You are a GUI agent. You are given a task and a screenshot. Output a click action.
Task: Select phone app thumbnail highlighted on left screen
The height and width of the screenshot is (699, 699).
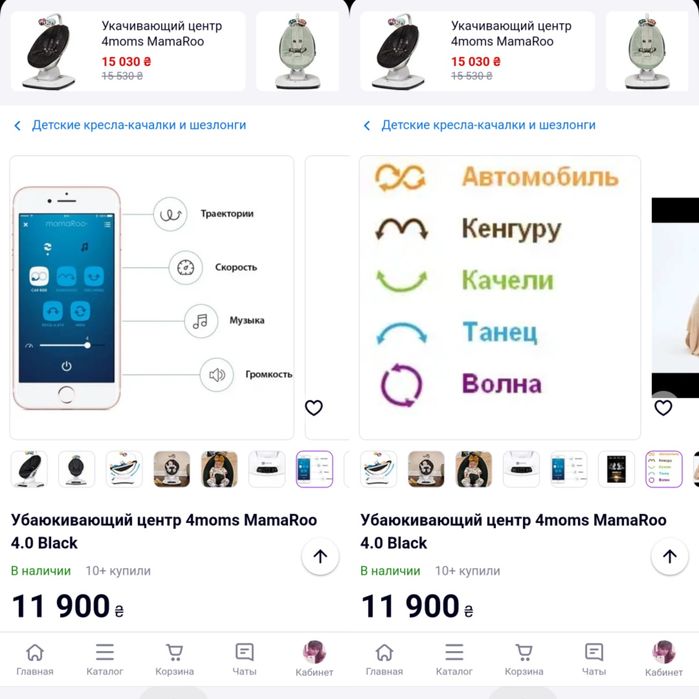[314, 469]
